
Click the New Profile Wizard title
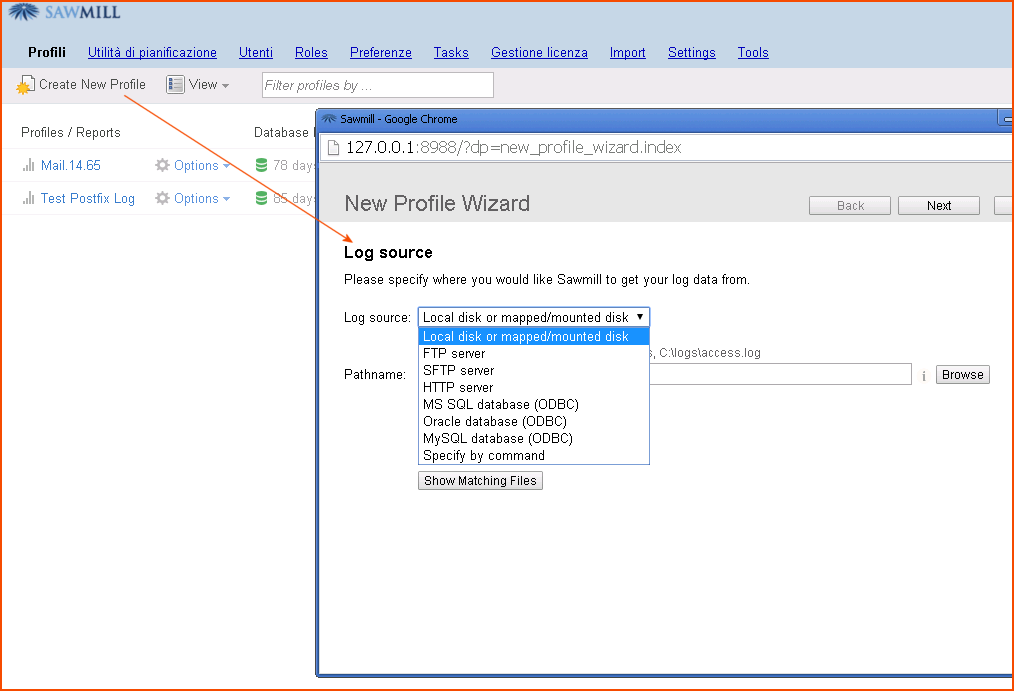coord(437,204)
